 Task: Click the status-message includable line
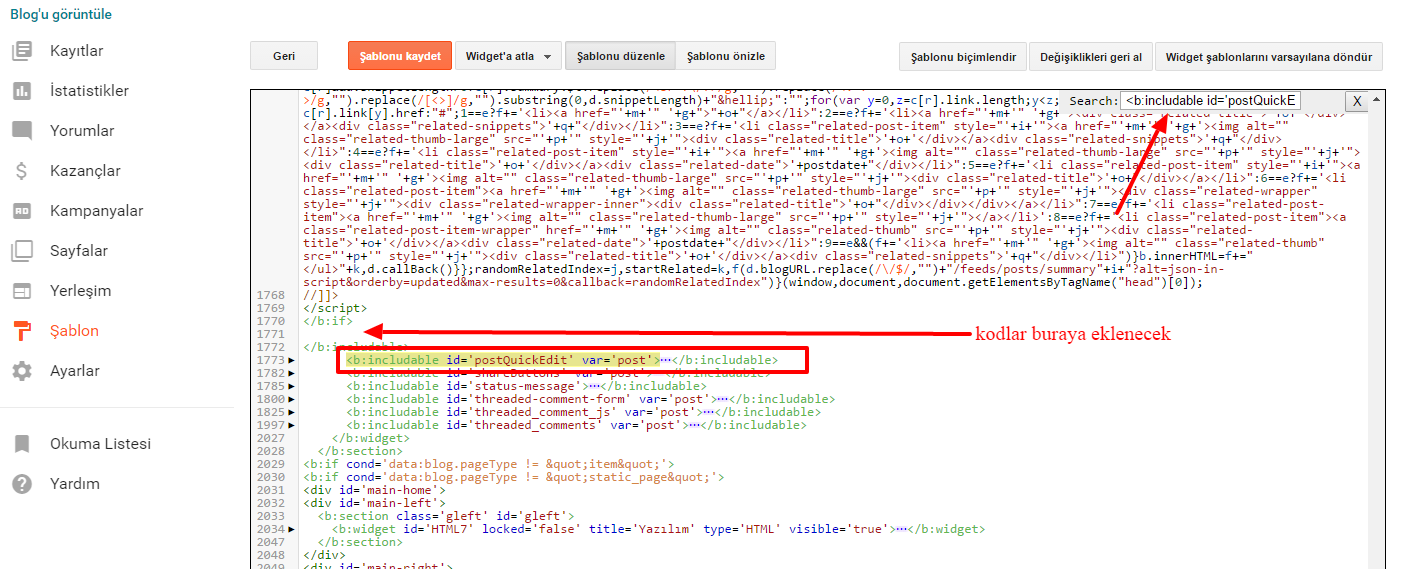[x=526, y=386]
